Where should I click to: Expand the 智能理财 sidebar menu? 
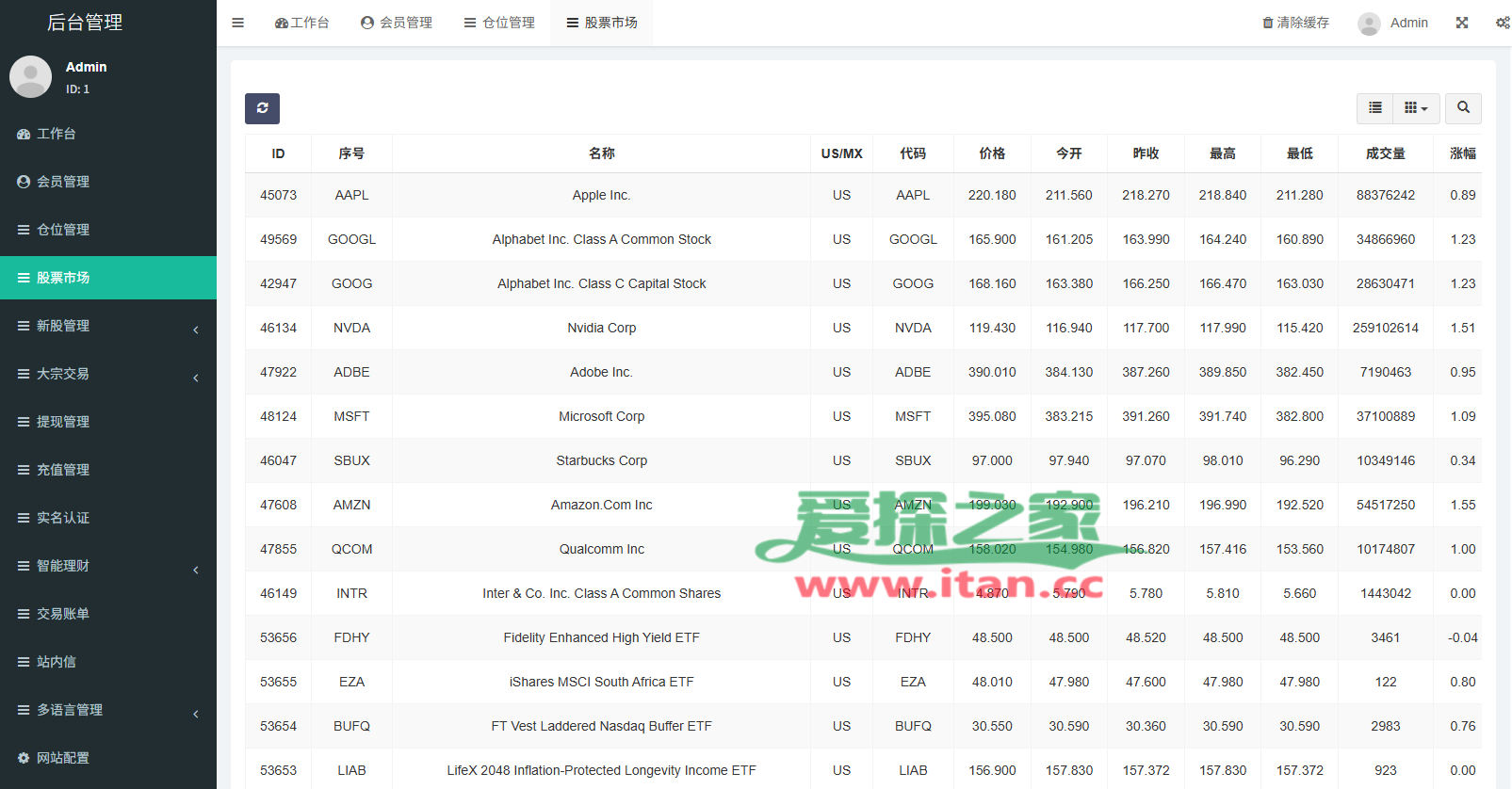(x=108, y=566)
